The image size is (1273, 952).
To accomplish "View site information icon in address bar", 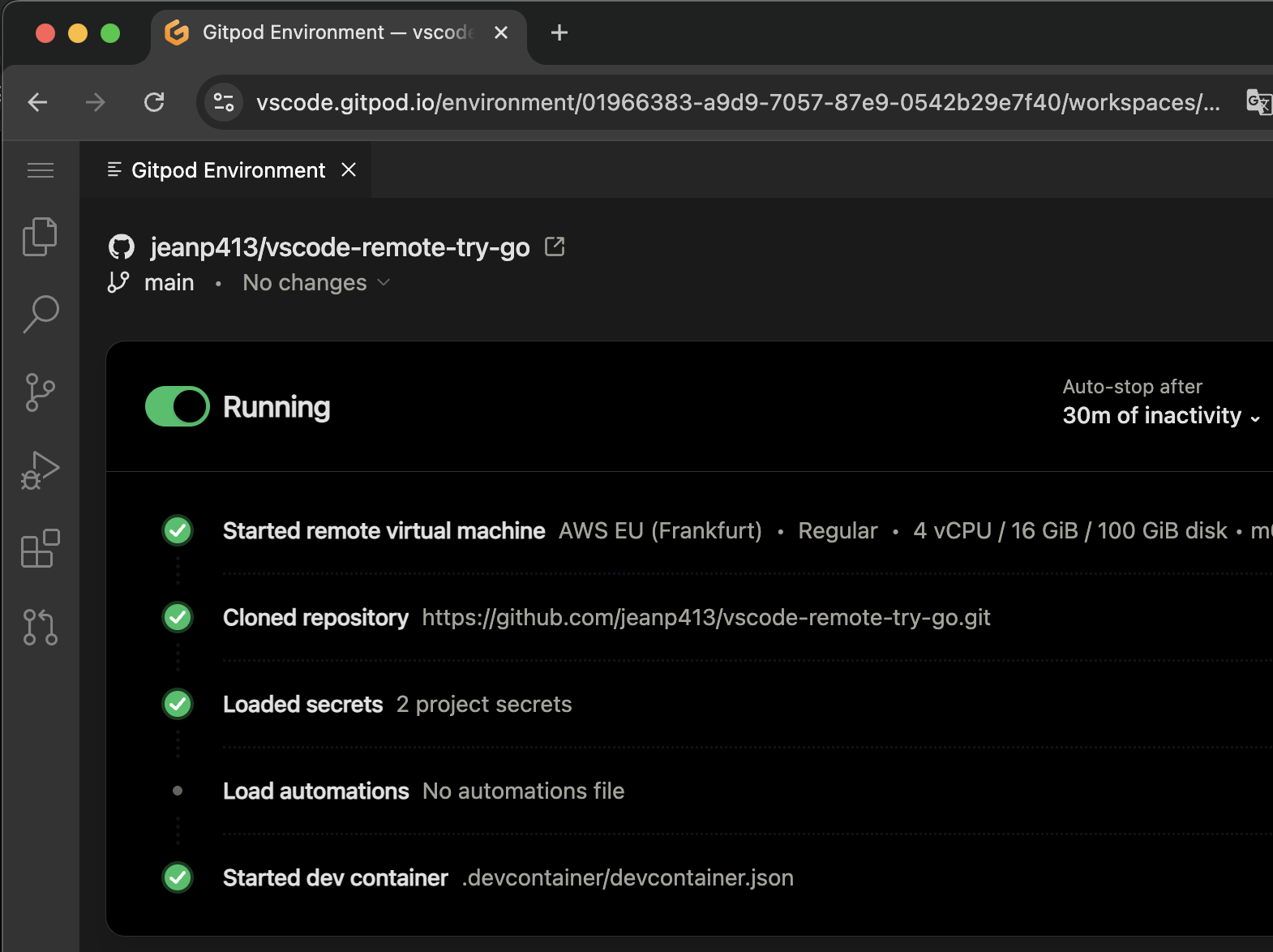I will (223, 102).
